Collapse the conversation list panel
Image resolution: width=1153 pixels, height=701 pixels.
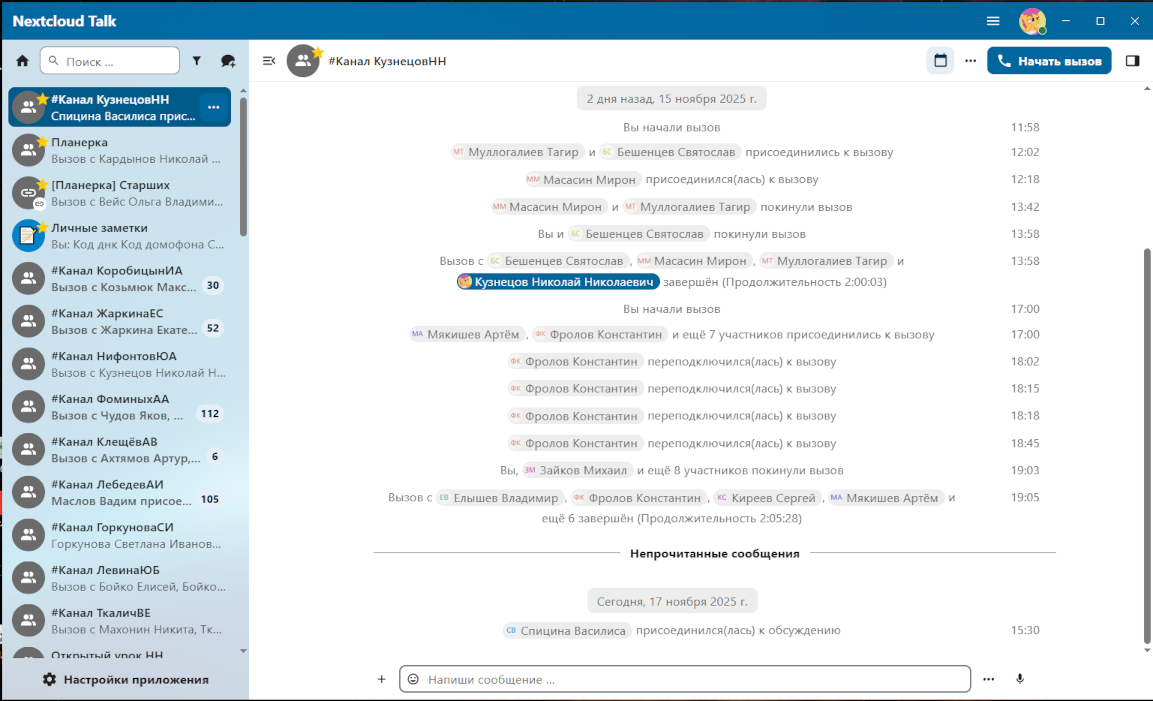[x=268, y=60]
